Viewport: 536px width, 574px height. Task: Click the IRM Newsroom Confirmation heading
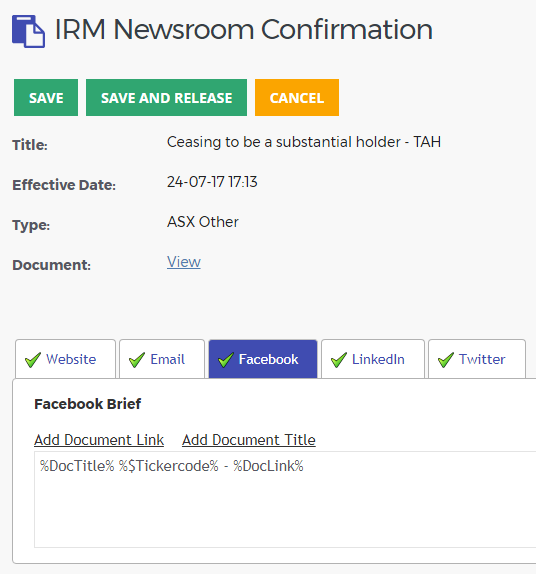[x=243, y=30]
